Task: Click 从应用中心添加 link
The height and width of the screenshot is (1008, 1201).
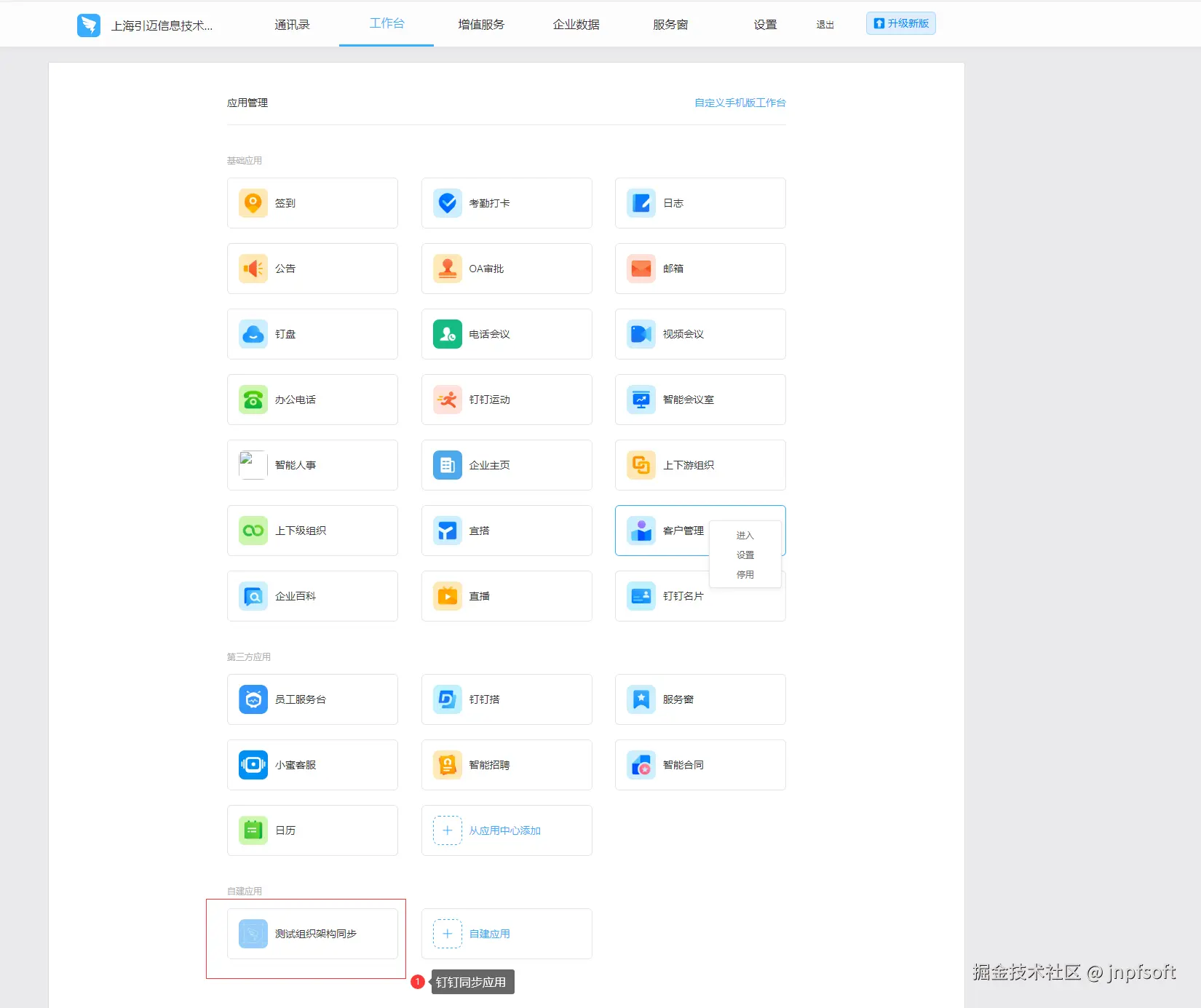Action: point(504,830)
